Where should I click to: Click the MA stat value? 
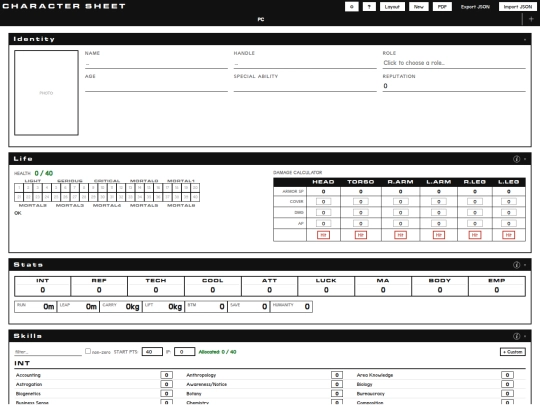tap(383, 290)
